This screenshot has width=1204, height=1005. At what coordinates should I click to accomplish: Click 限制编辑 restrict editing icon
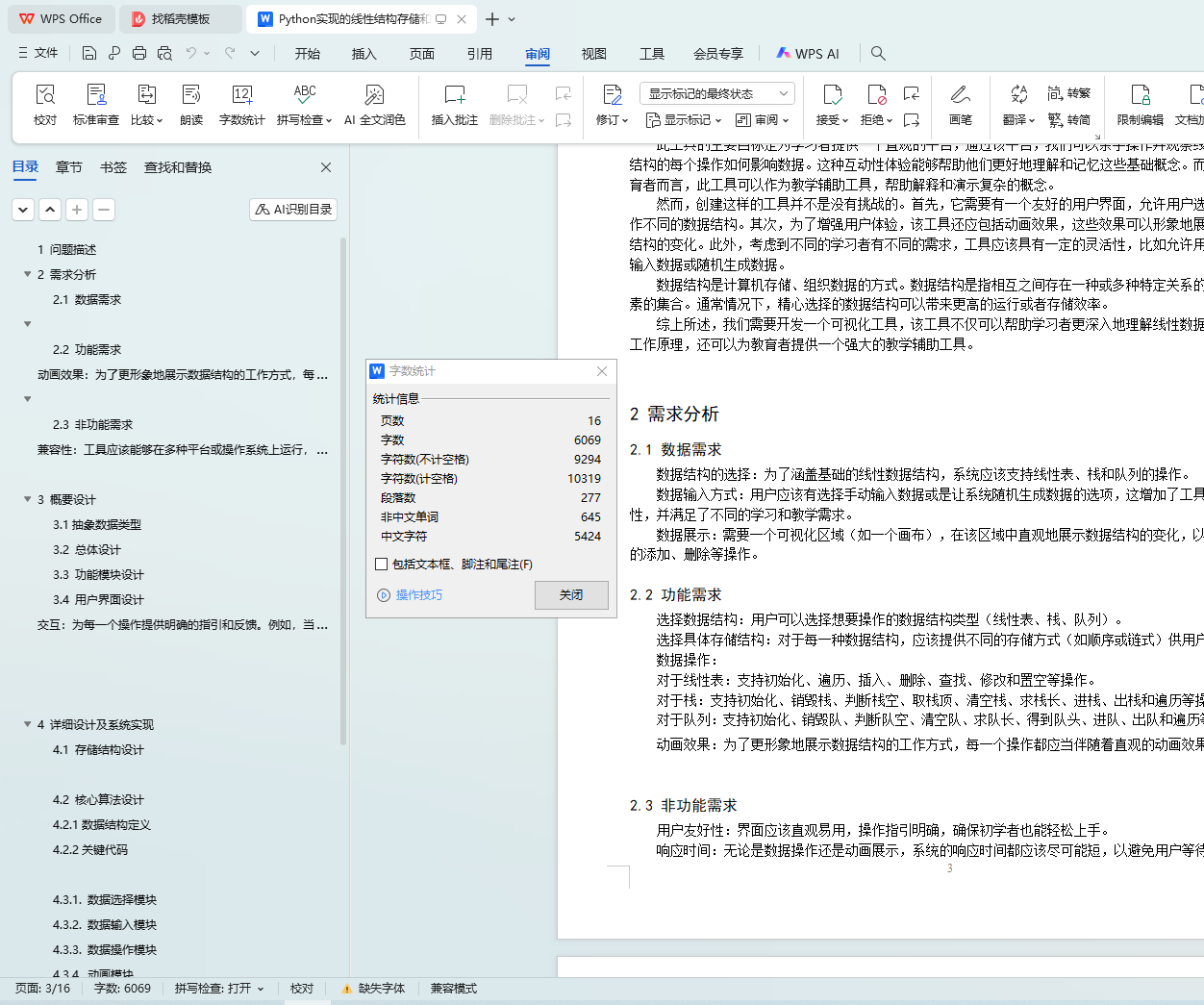(1141, 94)
